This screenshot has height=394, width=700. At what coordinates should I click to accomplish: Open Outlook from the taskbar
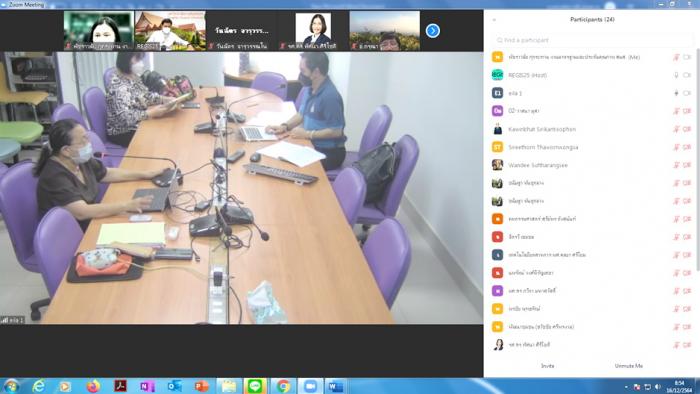click(175, 386)
